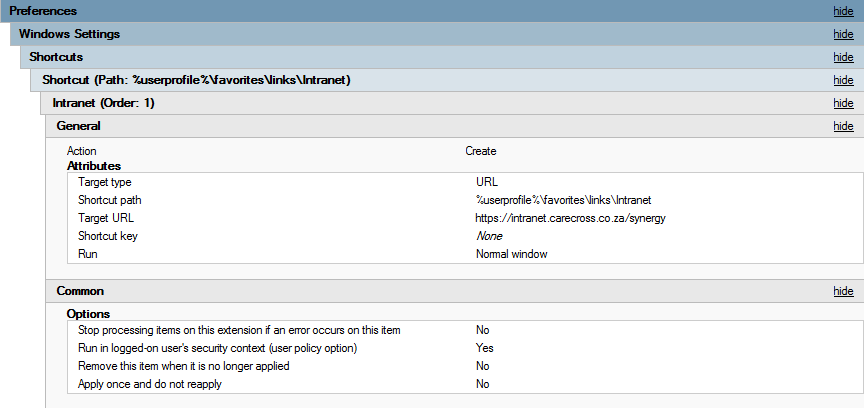Hide the Shortcut path section
Screen dimensions: 864x408
[843, 80]
